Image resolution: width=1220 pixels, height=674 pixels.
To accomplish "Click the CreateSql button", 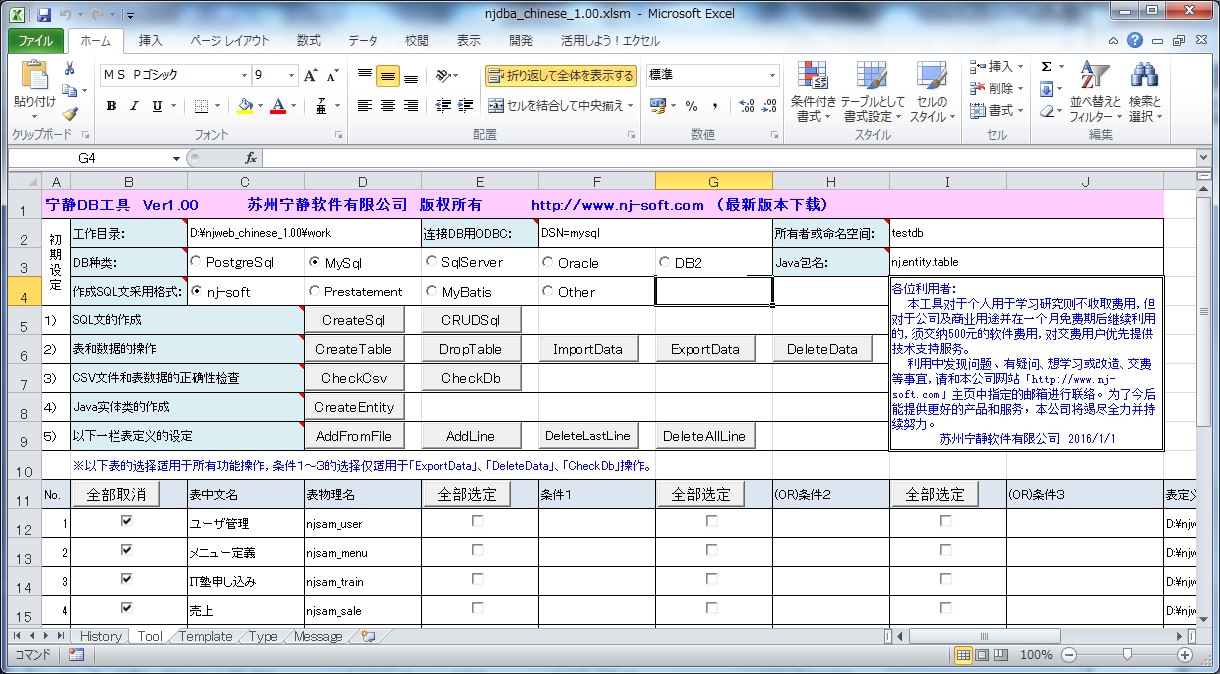I will tap(354, 320).
